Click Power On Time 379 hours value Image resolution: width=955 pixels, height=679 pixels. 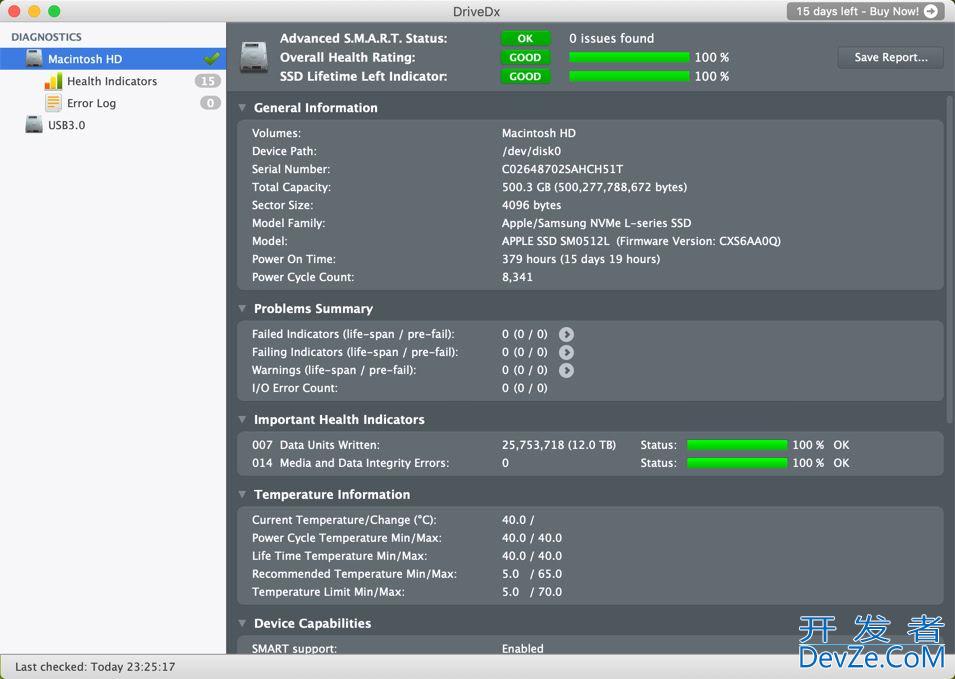point(581,259)
